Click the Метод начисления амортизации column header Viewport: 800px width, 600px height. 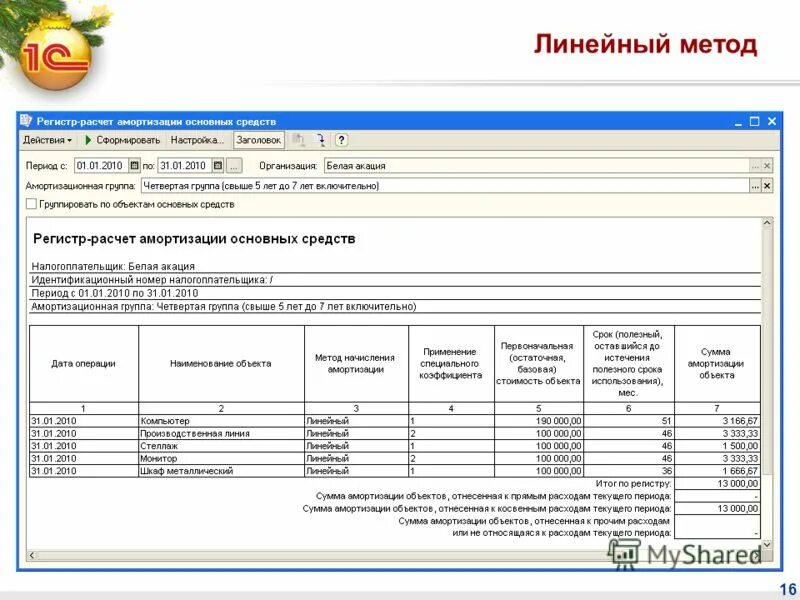(356, 364)
